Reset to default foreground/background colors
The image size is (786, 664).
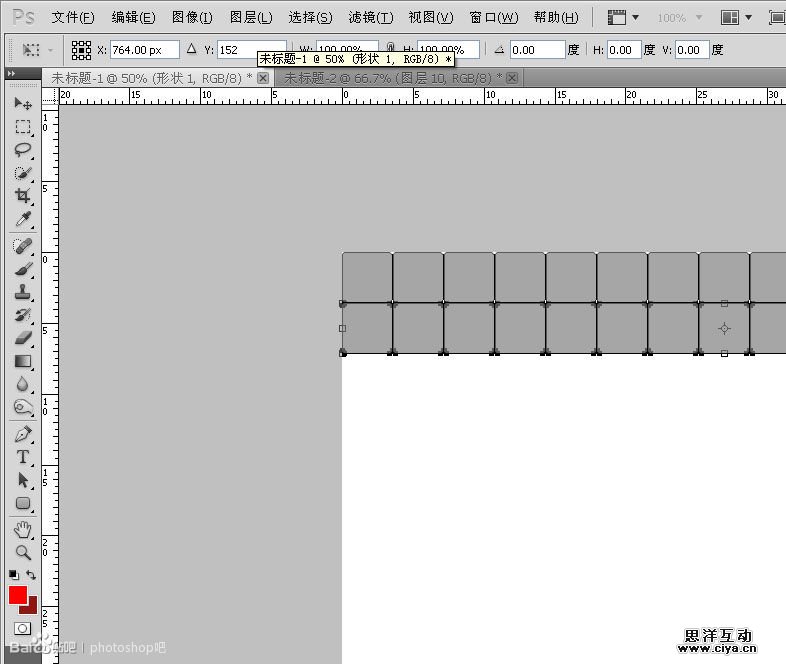click(x=13, y=575)
